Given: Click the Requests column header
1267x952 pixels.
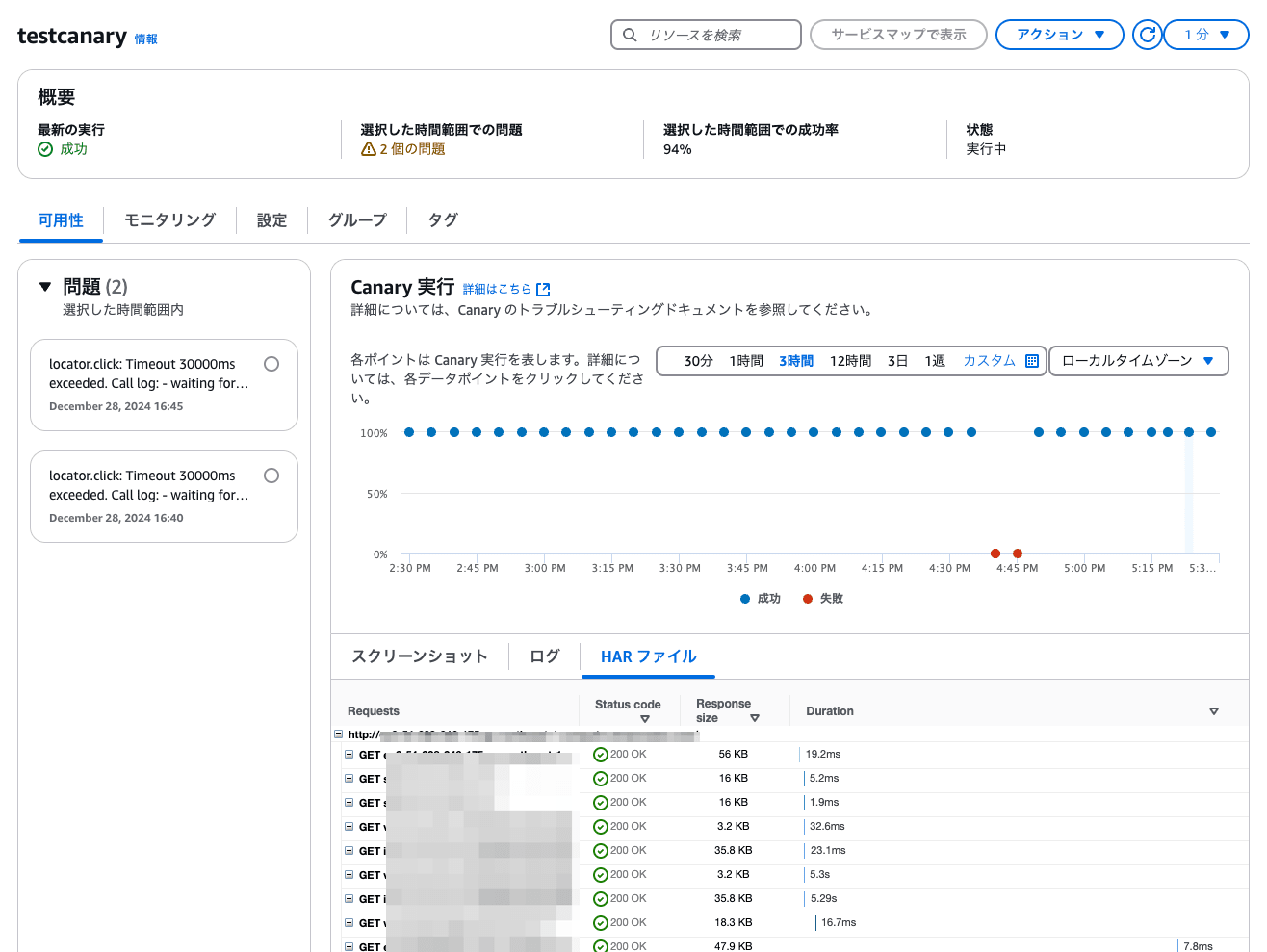Looking at the screenshot, I should point(374,711).
